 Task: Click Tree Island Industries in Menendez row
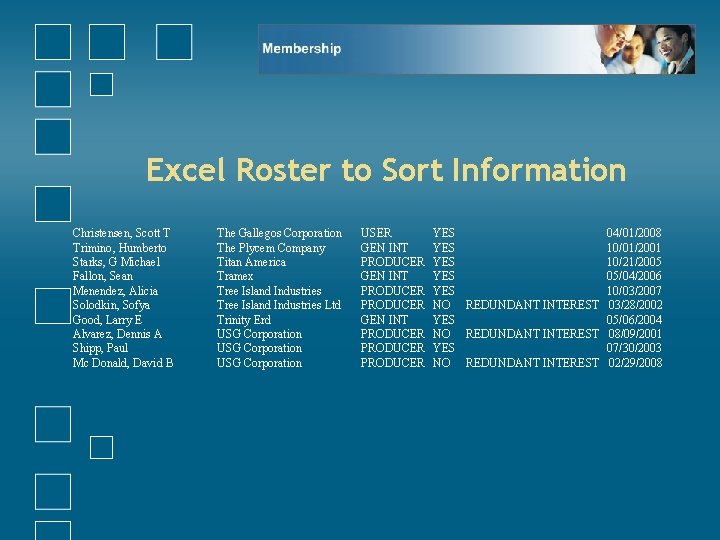click(269, 291)
